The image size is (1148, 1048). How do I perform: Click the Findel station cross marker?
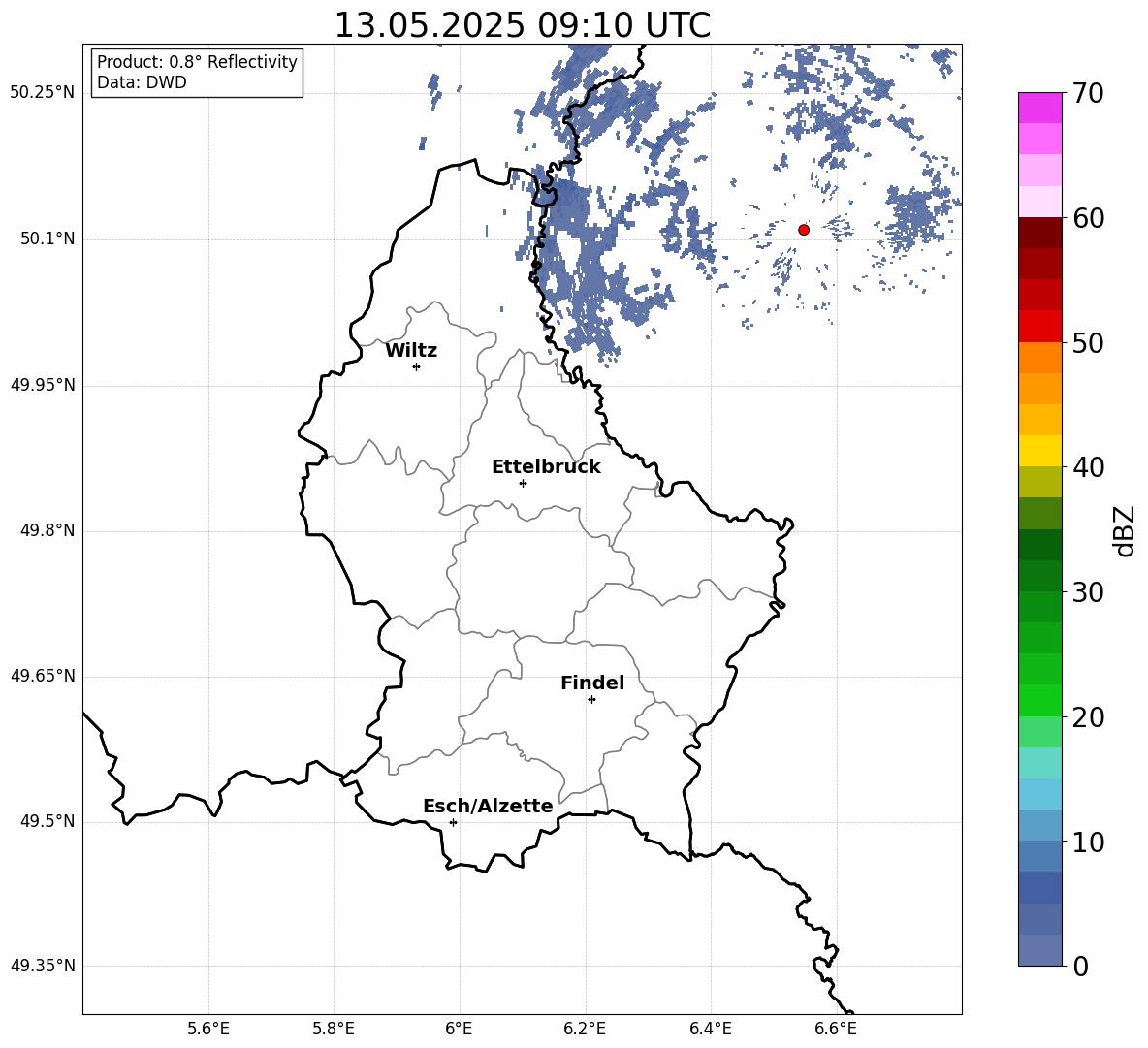tap(591, 700)
